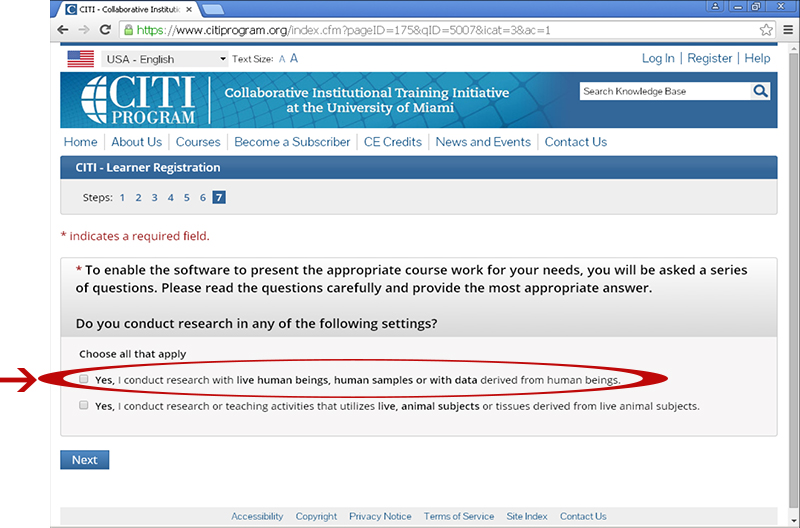Open the Copyright footer link
Viewport: 800px width, 528px height.
pyautogui.click(x=316, y=516)
